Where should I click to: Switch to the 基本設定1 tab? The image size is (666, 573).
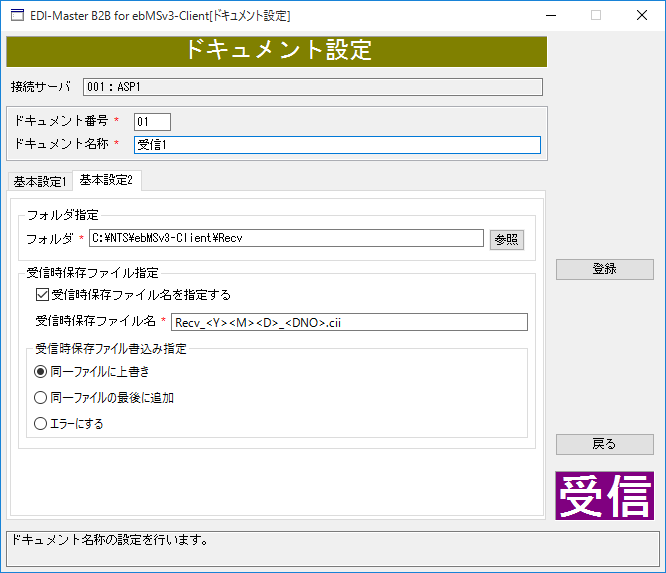[40, 181]
